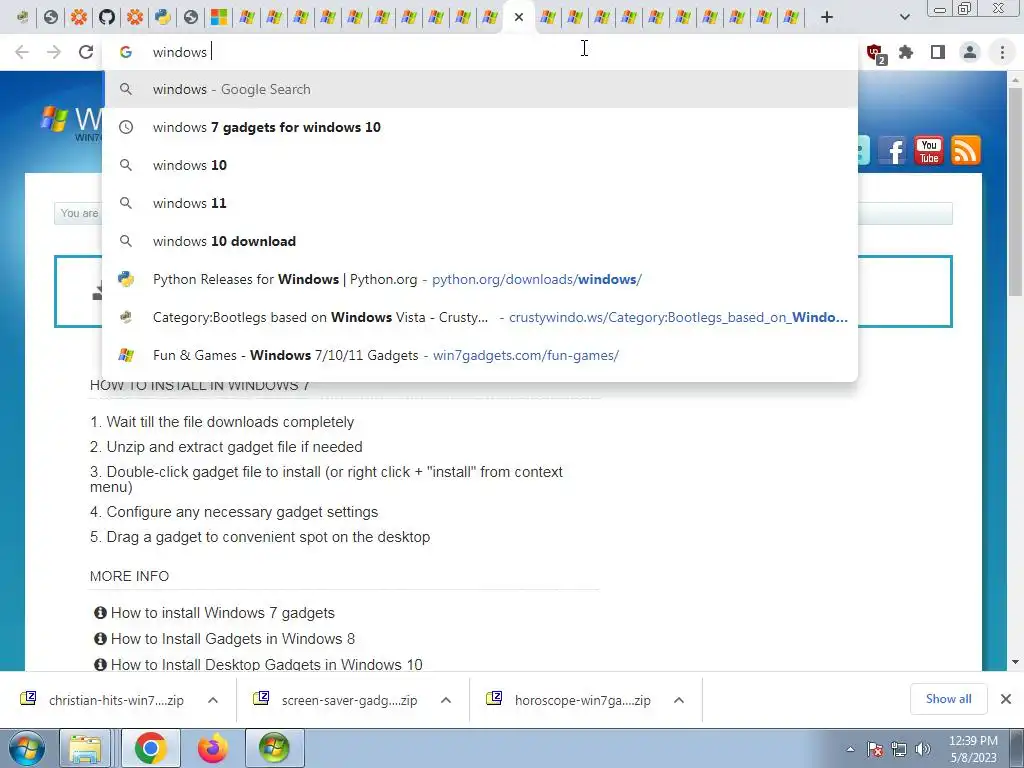Open the volume speaker tray icon
This screenshot has height=768, width=1024.
click(922, 750)
